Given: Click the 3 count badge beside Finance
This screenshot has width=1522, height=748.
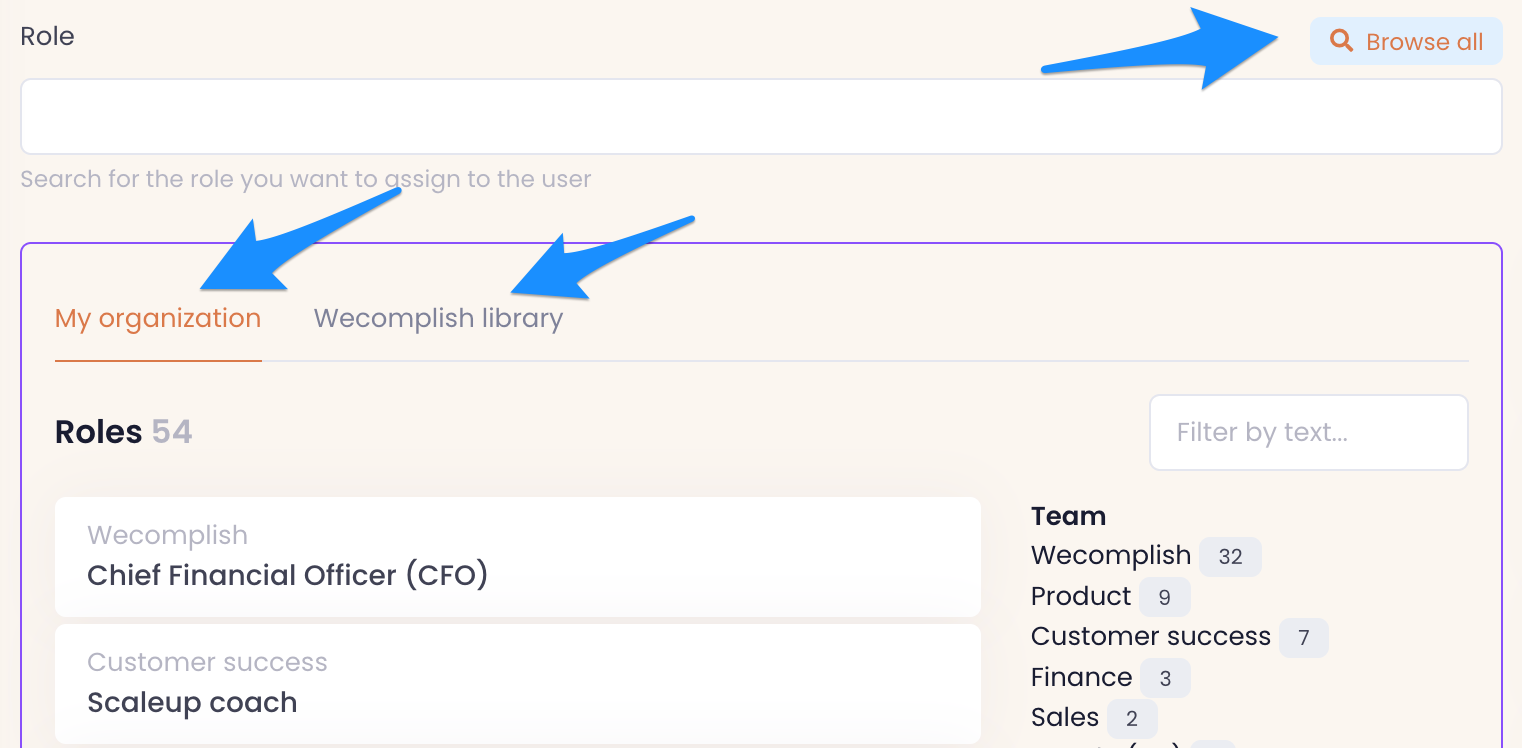Looking at the screenshot, I should tap(1165, 679).
